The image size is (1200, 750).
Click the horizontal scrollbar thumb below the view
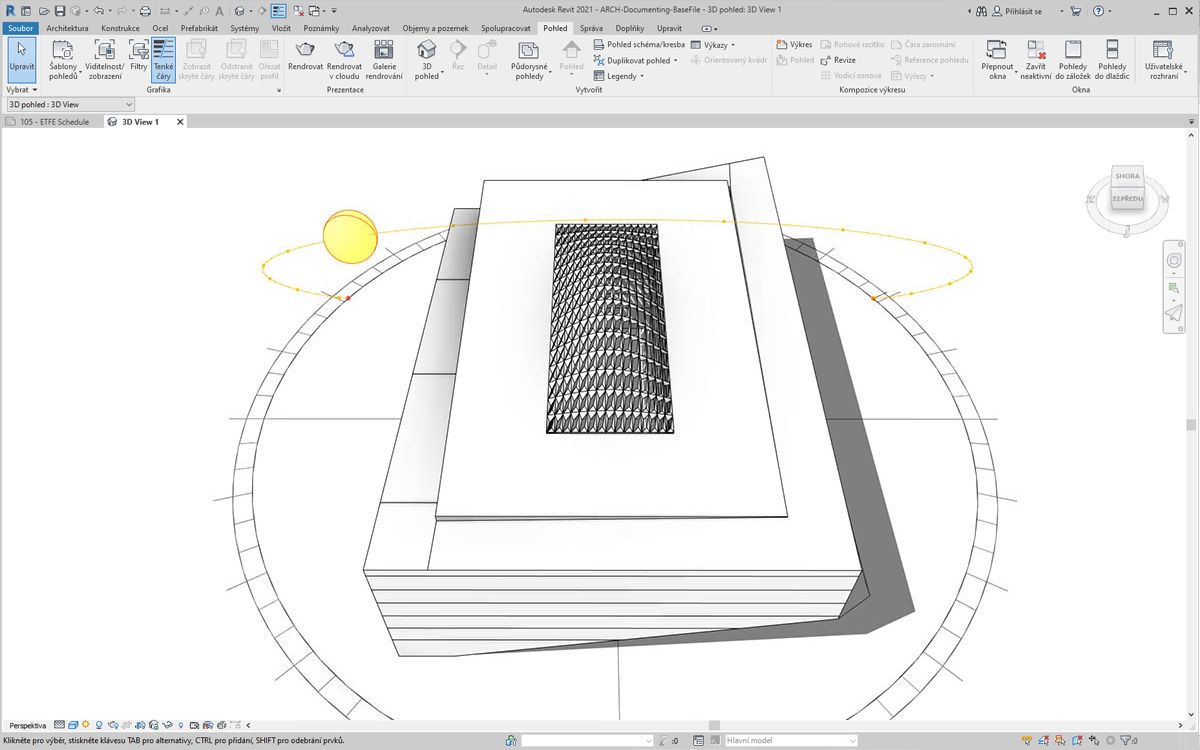coord(714,725)
